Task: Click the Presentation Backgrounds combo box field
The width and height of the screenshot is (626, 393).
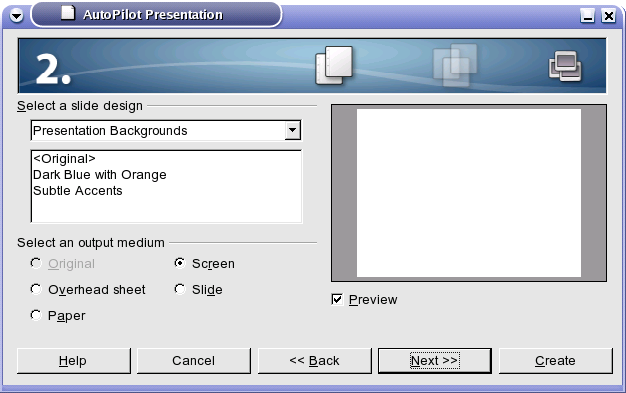Action: [x=166, y=131]
